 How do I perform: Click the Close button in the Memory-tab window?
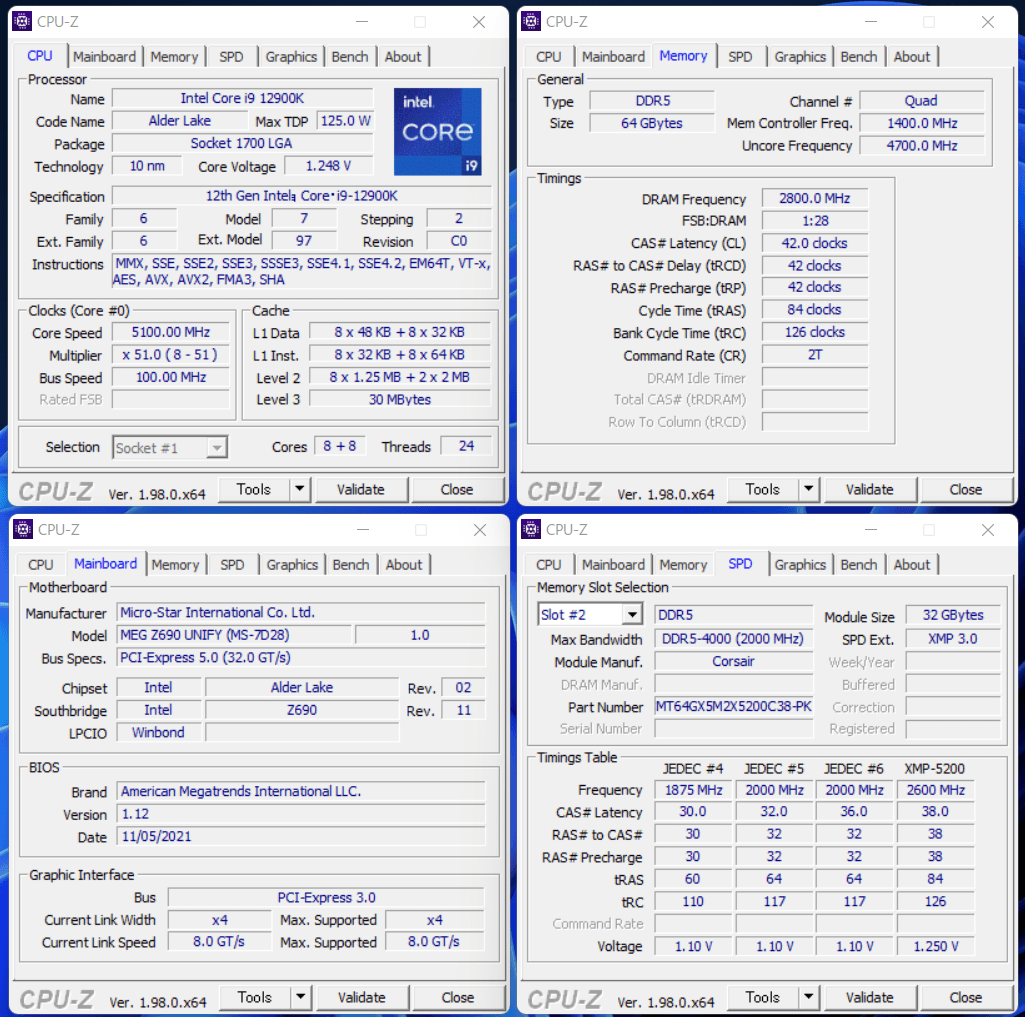click(x=966, y=489)
